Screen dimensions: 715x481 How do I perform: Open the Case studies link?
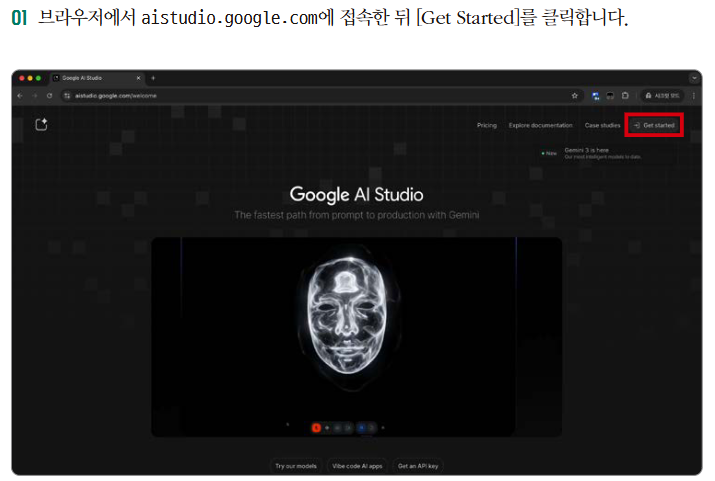tap(602, 125)
